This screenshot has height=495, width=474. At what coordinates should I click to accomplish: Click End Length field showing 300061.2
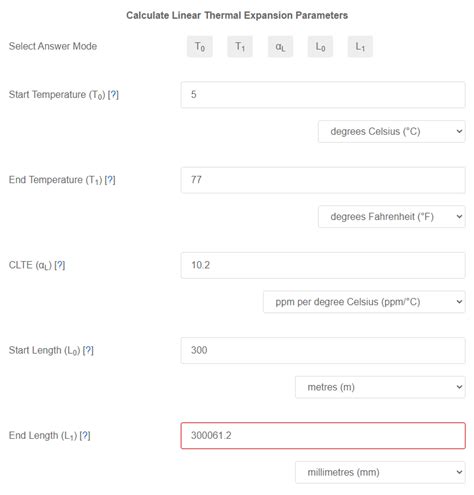point(323,436)
